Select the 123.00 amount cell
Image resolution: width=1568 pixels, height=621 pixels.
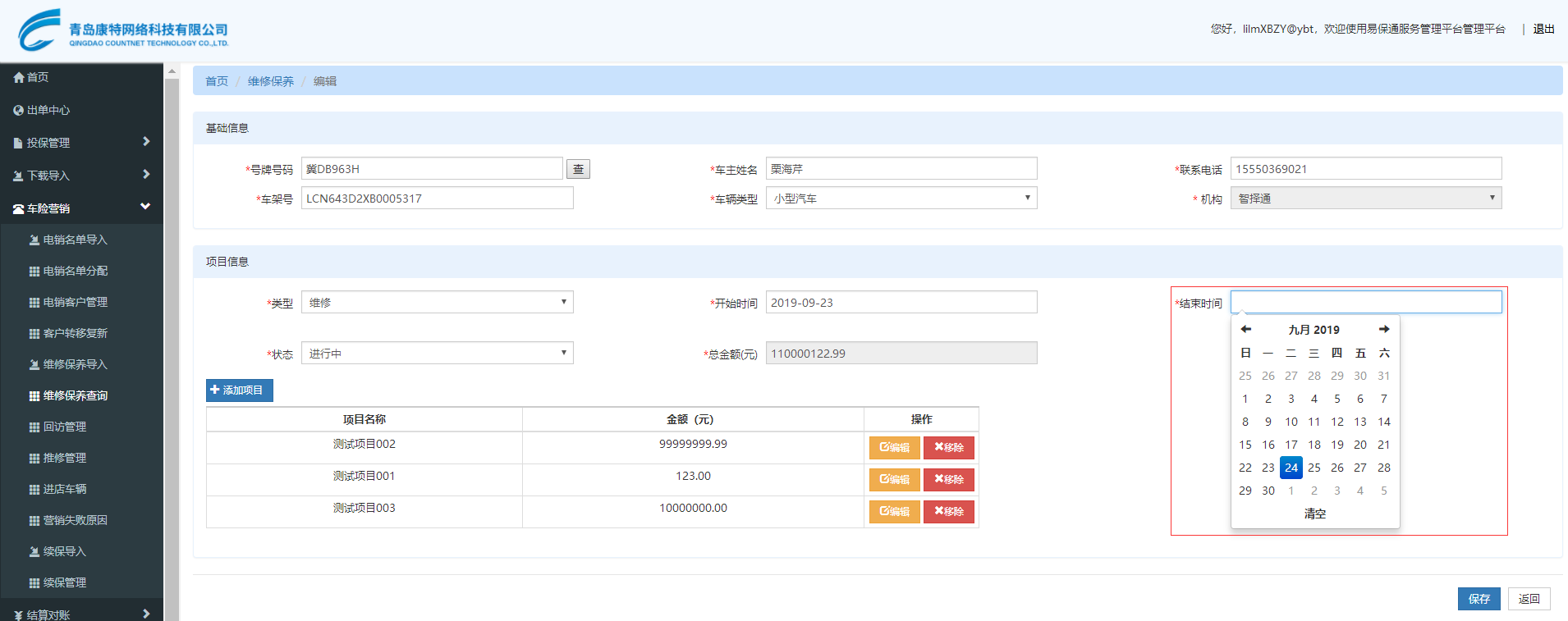[693, 480]
